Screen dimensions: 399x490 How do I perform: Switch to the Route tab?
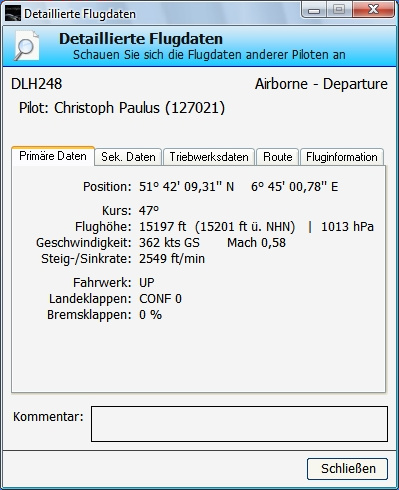(x=278, y=157)
